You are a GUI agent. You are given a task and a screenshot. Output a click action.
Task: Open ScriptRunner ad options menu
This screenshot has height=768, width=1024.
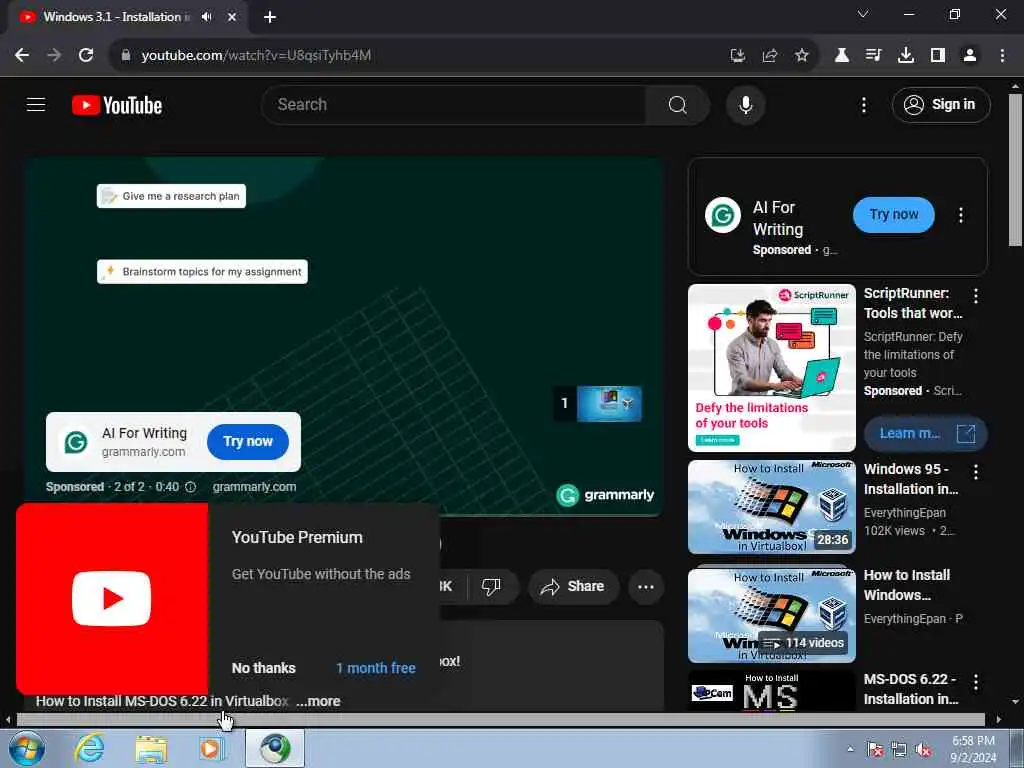coord(976,296)
